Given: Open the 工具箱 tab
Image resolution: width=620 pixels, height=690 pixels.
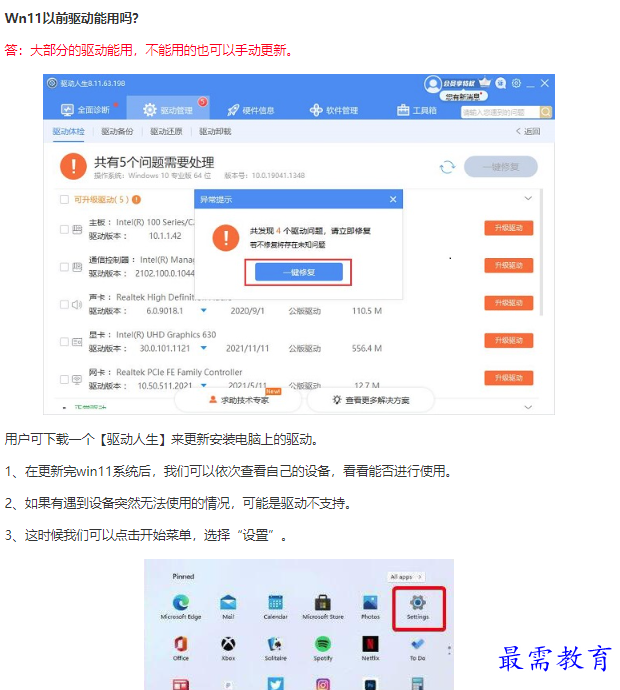Looking at the screenshot, I should pos(417,110).
